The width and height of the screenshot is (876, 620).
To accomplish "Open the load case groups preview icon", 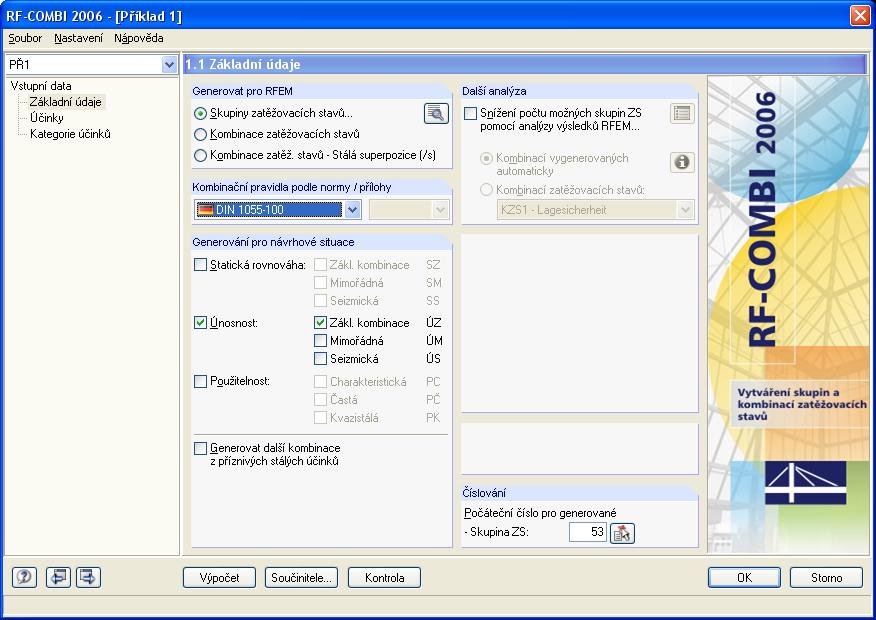I will [436, 113].
